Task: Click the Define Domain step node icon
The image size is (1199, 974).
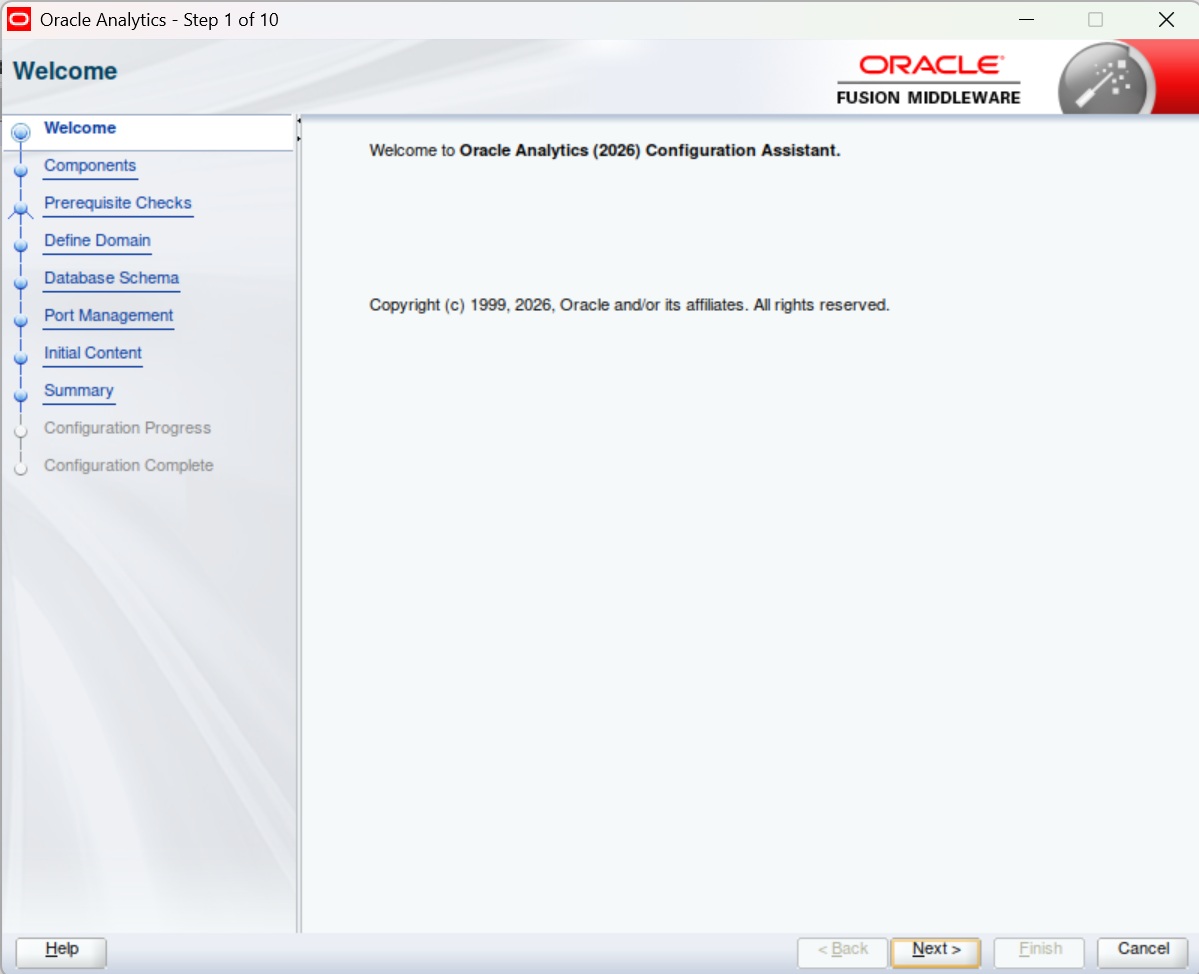Action: [x=21, y=245]
